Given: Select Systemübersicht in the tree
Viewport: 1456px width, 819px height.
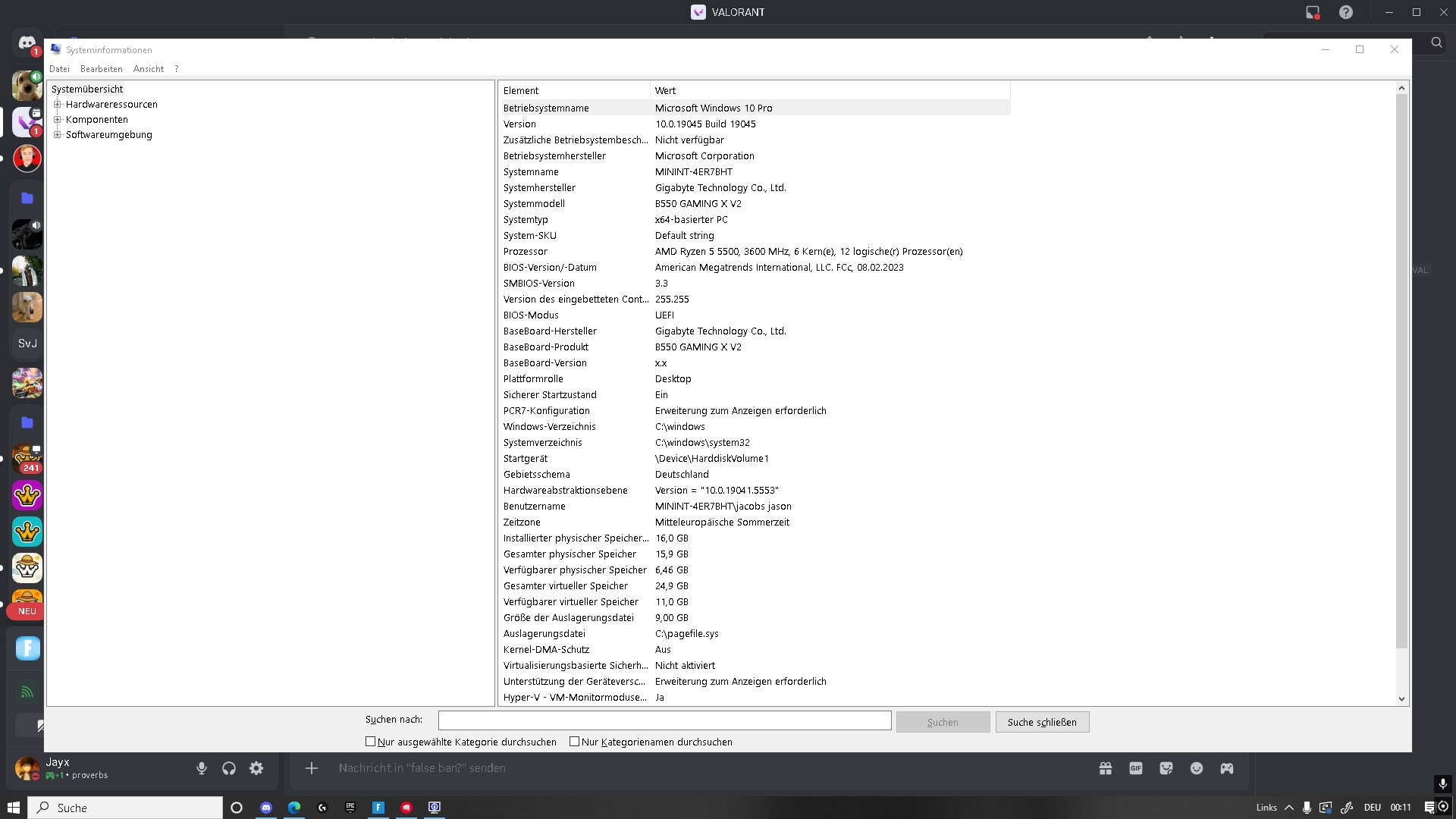Looking at the screenshot, I should (87, 89).
